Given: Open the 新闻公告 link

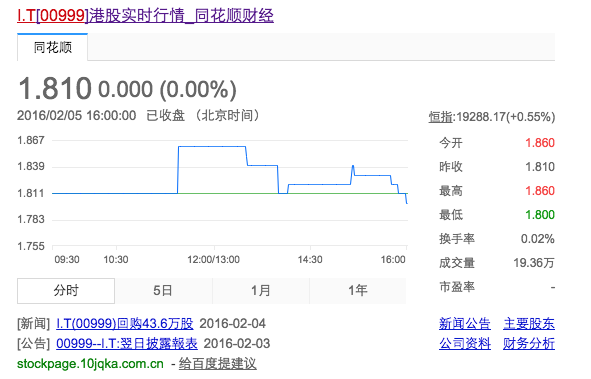Looking at the screenshot, I should pyautogui.click(x=465, y=323).
